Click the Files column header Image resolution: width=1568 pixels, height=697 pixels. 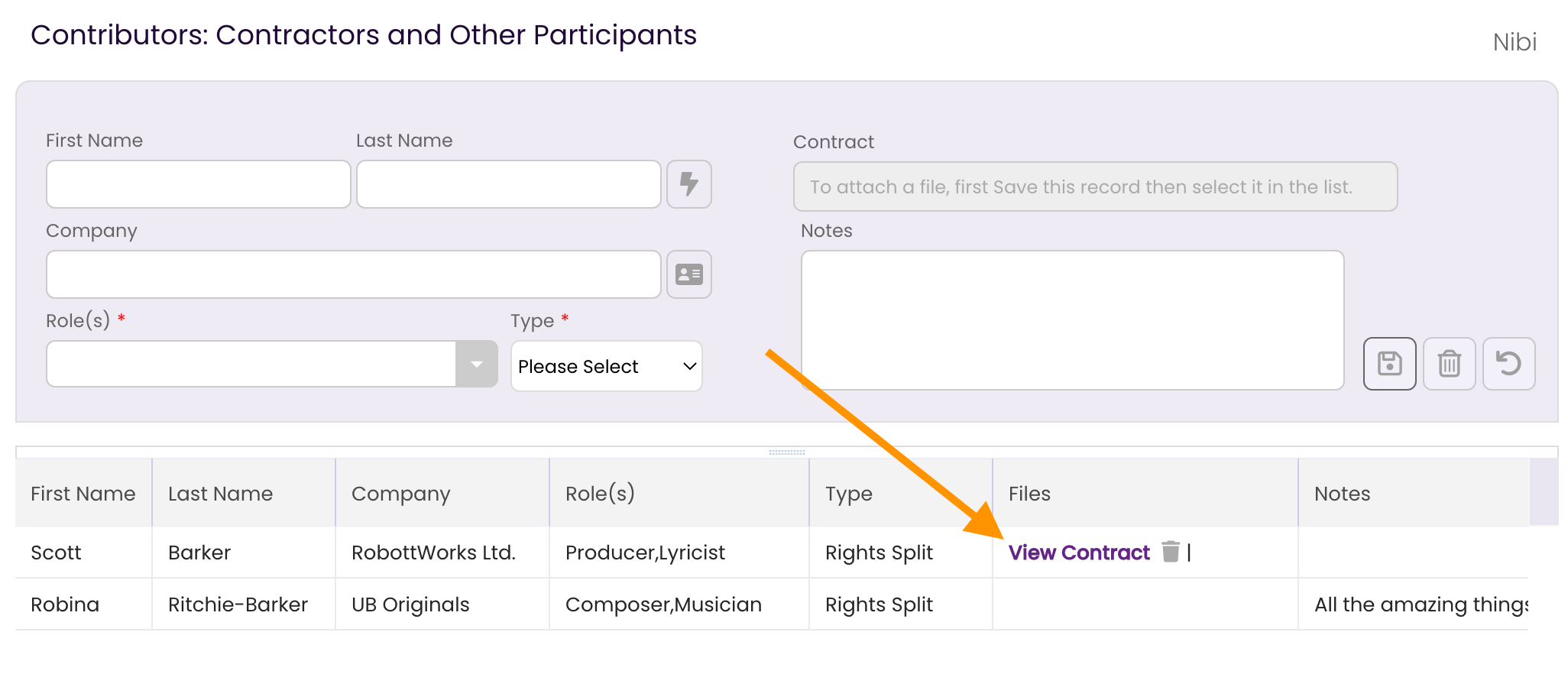[x=1145, y=494]
